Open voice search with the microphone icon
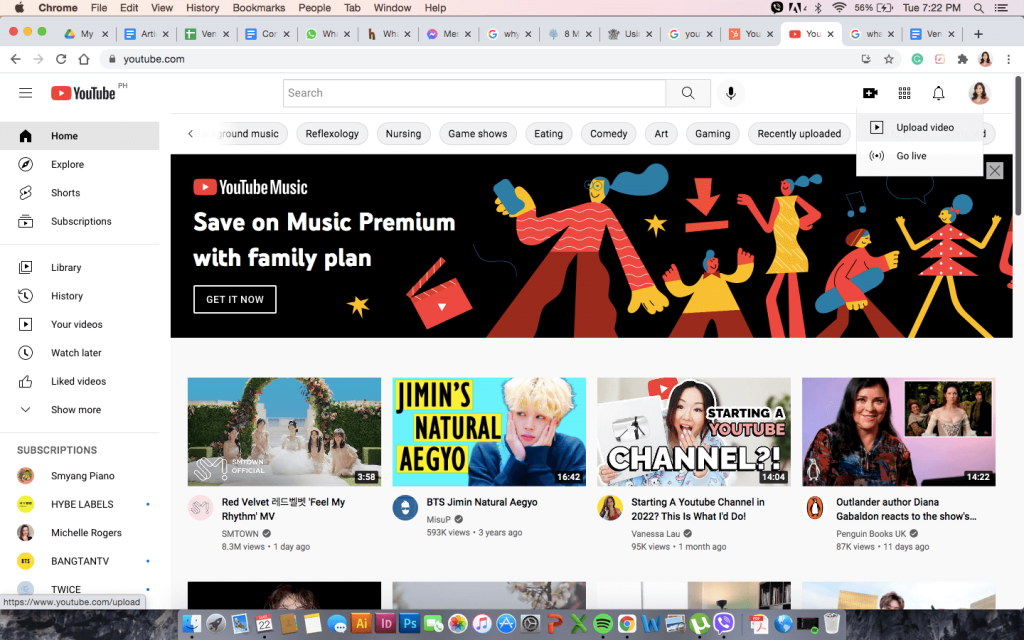This screenshot has height=640, width=1024. click(x=730, y=93)
